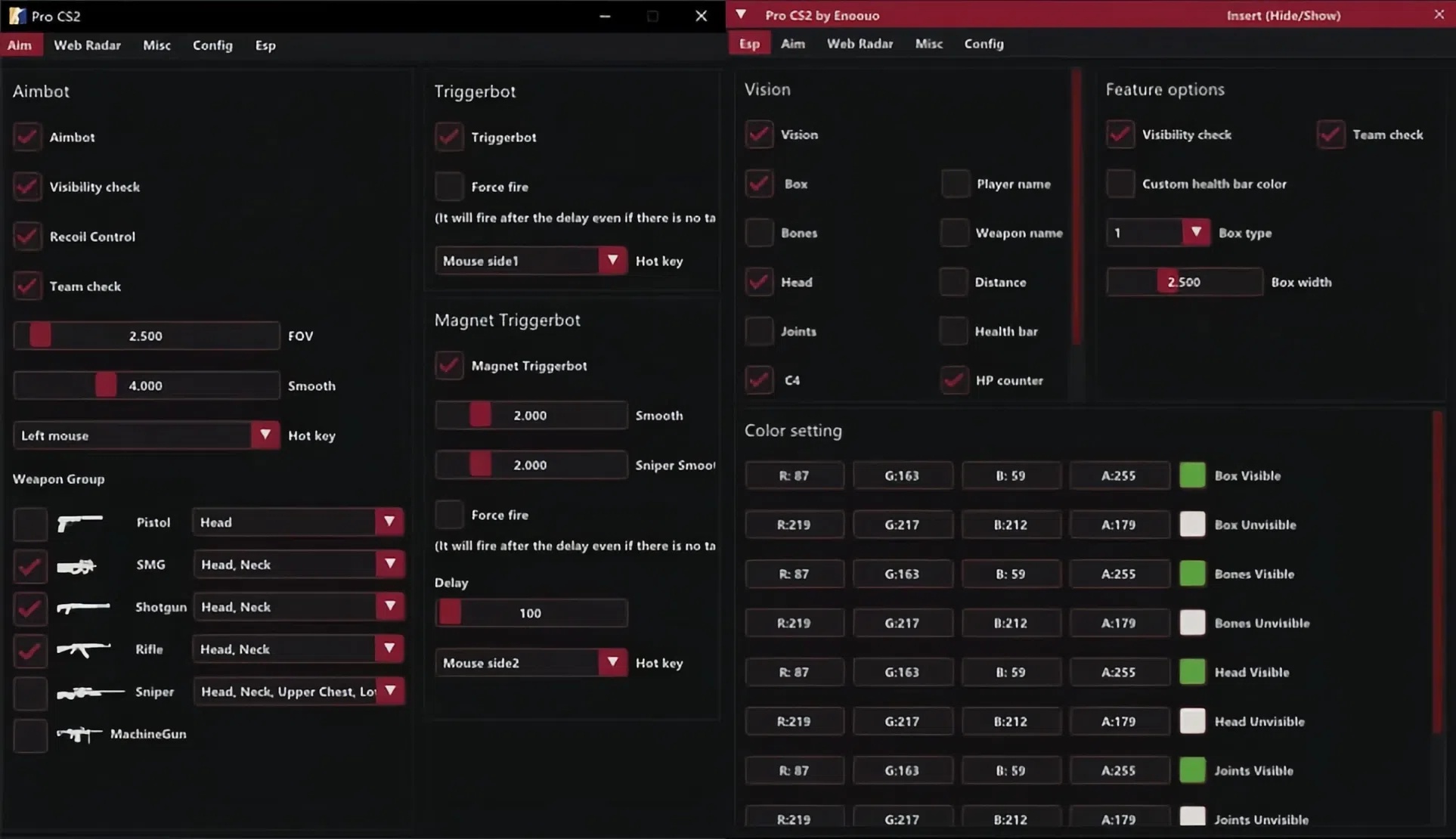This screenshot has height=839, width=1456.
Task: Switch to the Web Radar tab in left window
Action: (87, 45)
